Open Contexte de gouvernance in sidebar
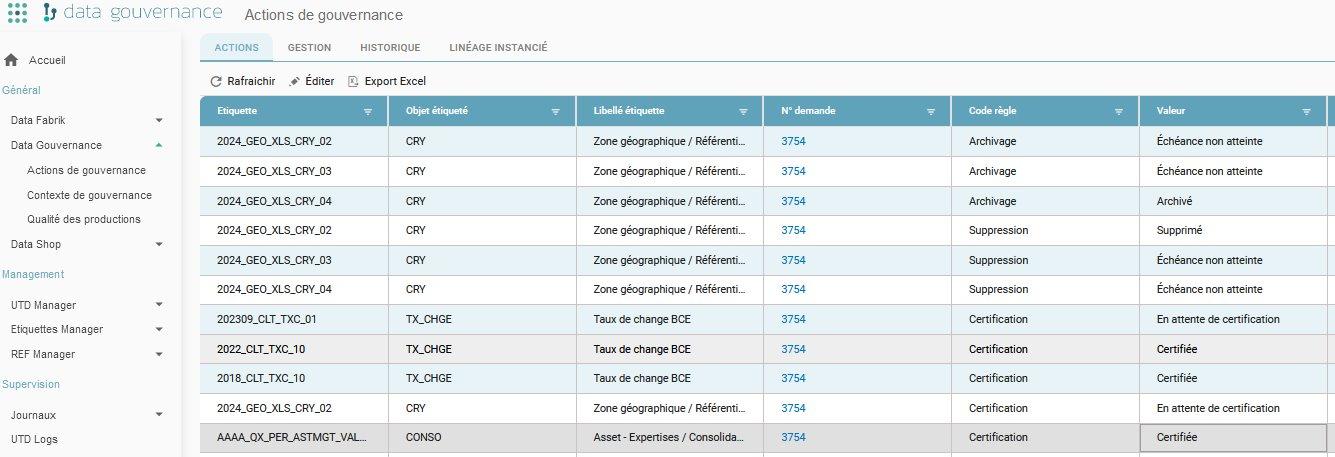Viewport: 1335px width, 457px height. coord(89,195)
